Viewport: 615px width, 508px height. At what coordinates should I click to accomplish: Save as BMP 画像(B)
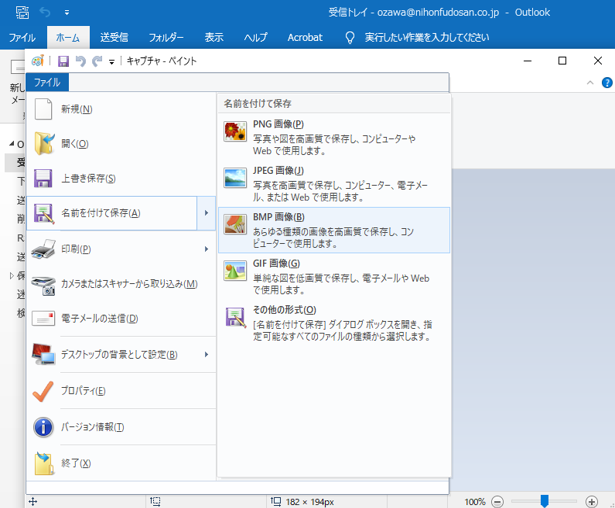(334, 230)
